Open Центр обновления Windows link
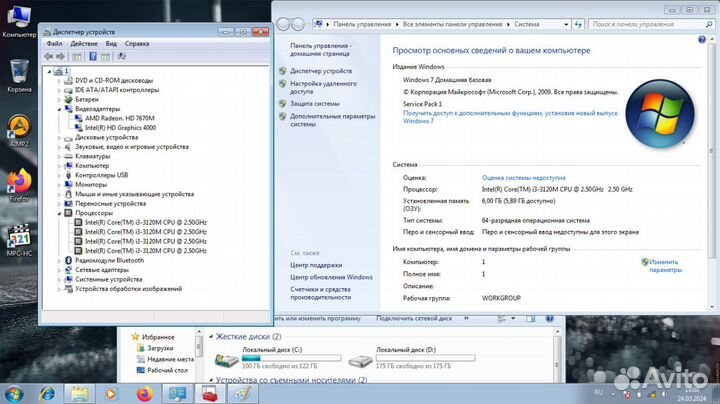Screen dimensions: 720x404 pos(331,277)
